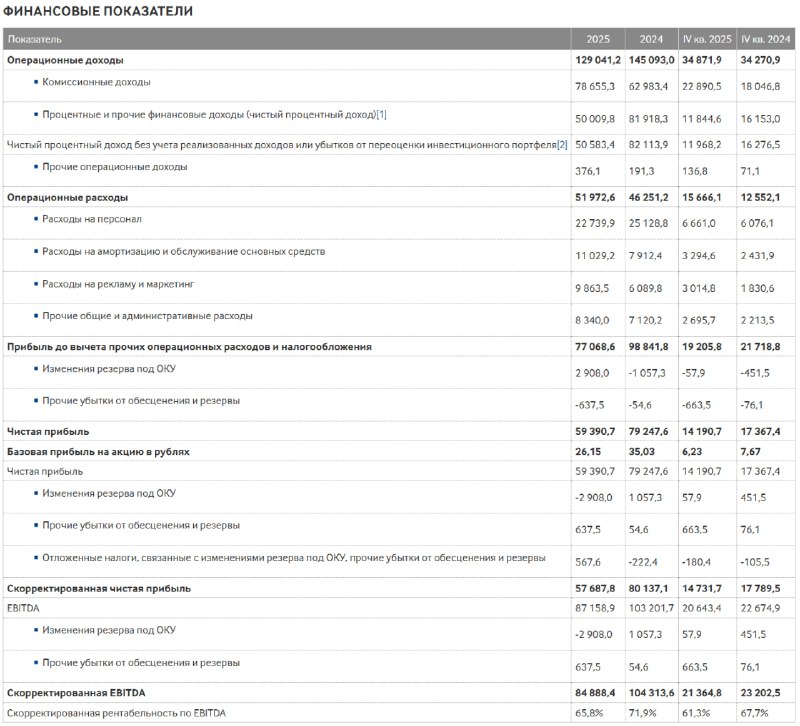Click the 103 201,7 EBITDA value for 2024
This screenshot has width=800, height=726.
(651, 609)
